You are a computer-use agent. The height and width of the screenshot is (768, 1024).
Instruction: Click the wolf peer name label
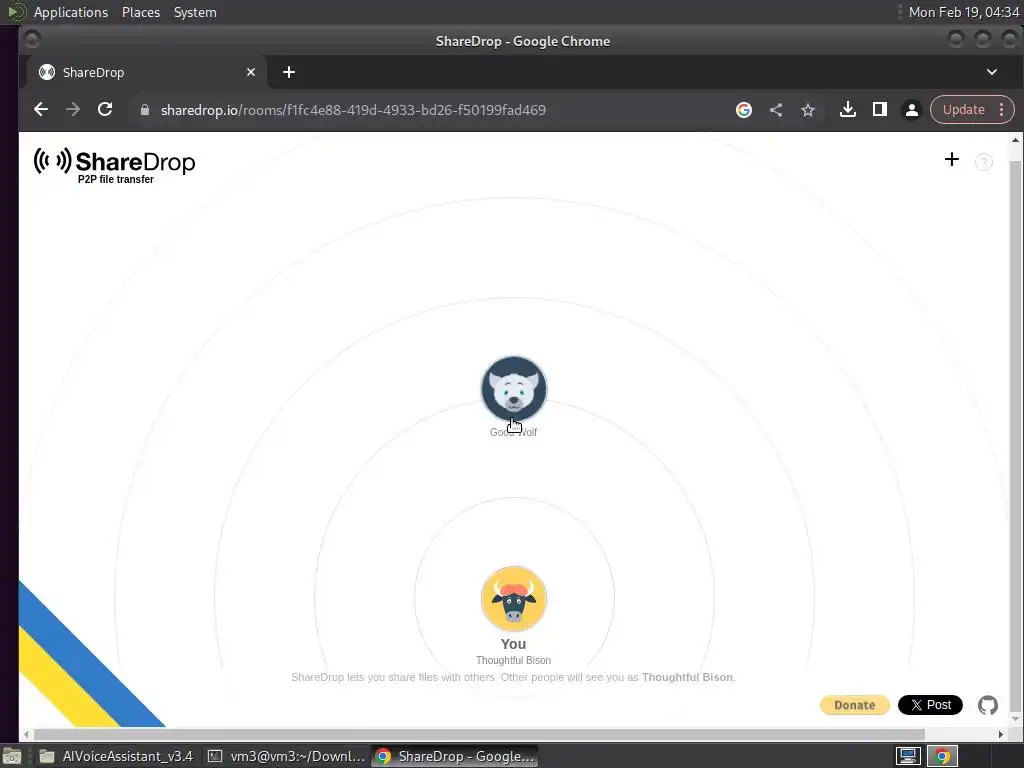[x=513, y=432]
